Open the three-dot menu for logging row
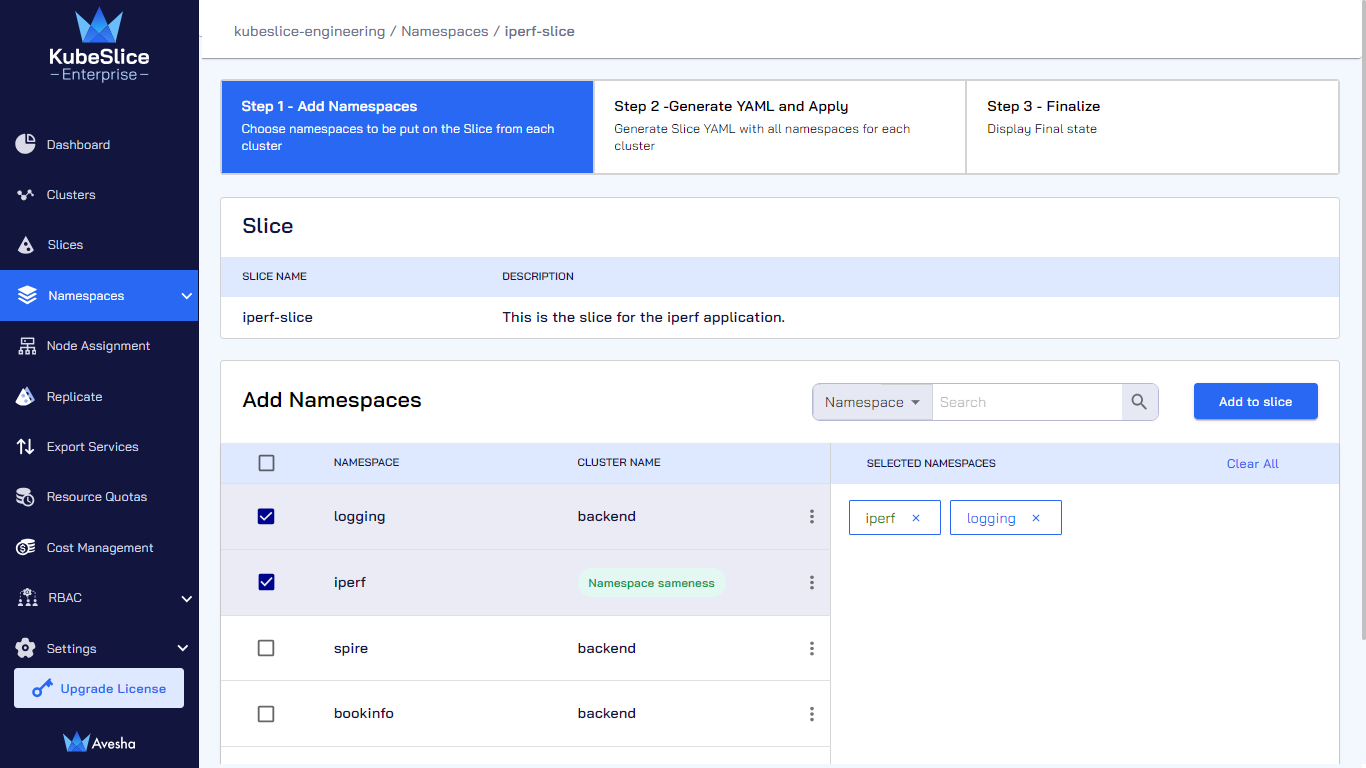The height and width of the screenshot is (768, 1366). 811,517
